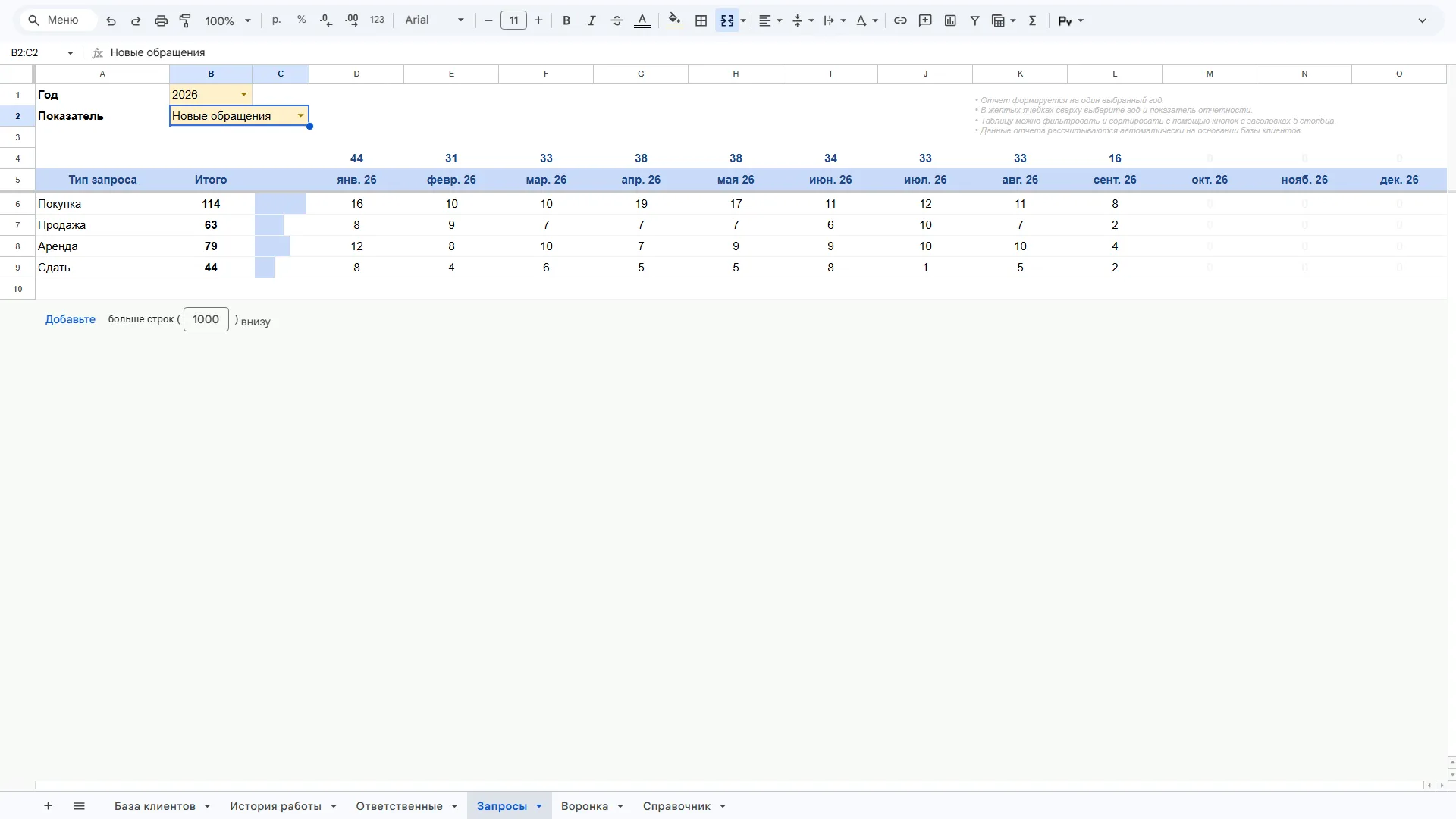Open the cell borders menu
The width and height of the screenshot is (1456, 819).
[701, 20]
